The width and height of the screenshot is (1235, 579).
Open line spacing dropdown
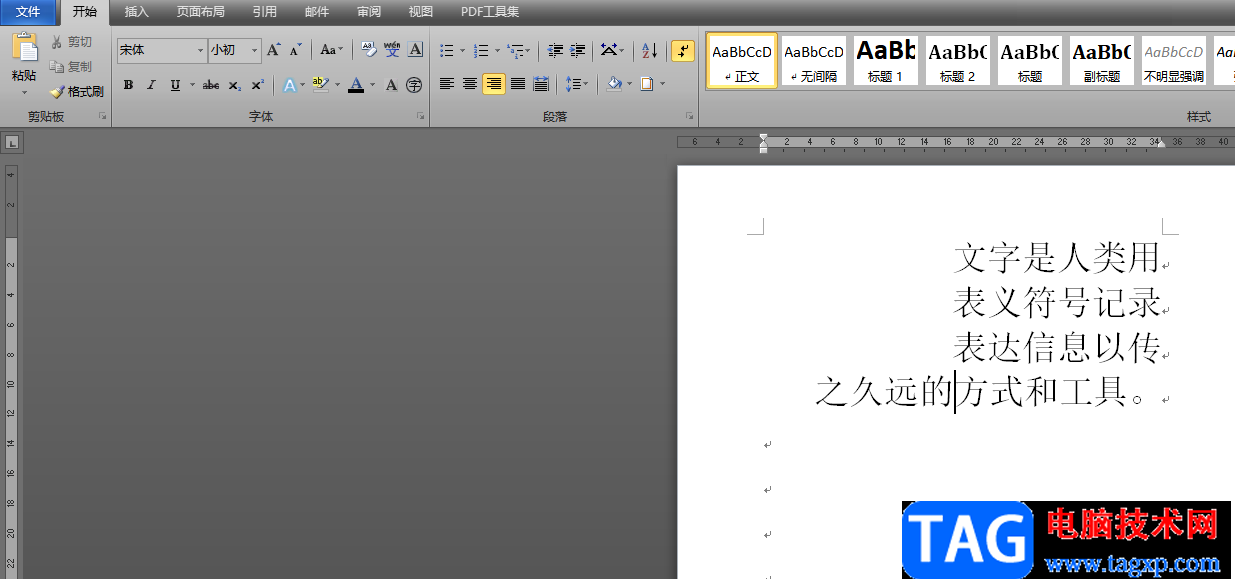(x=577, y=84)
